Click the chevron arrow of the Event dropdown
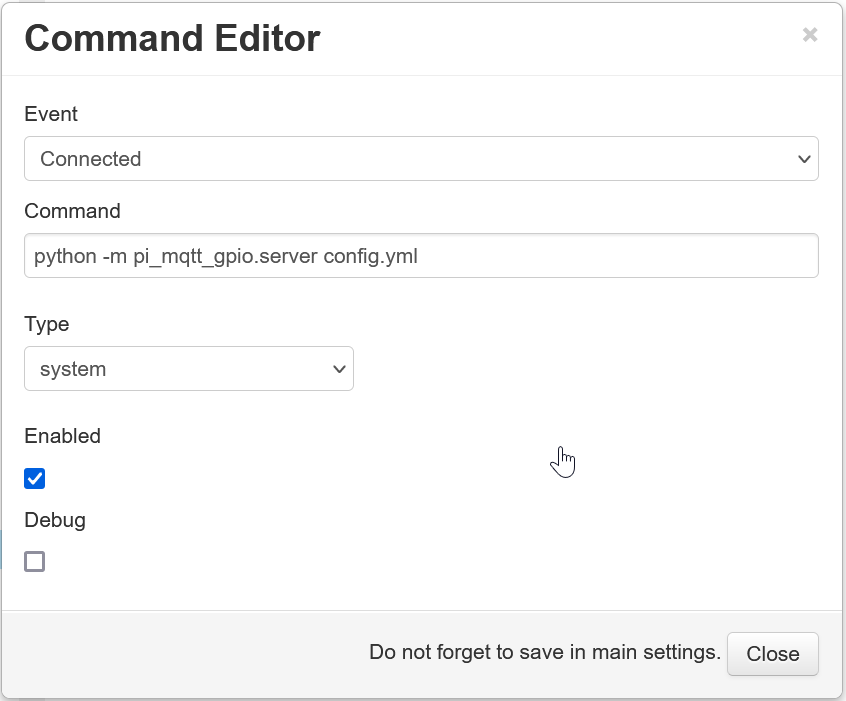The width and height of the screenshot is (846, 701). (x=804, y=159)
